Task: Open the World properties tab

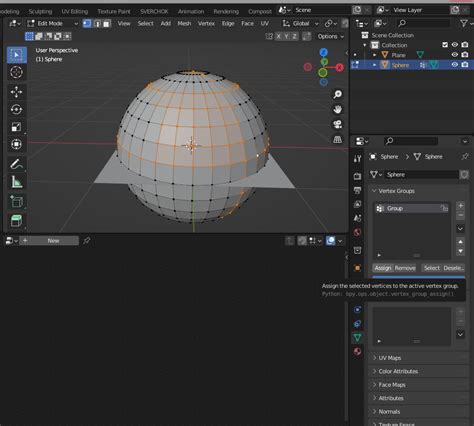Action: [x=357, y=232]
